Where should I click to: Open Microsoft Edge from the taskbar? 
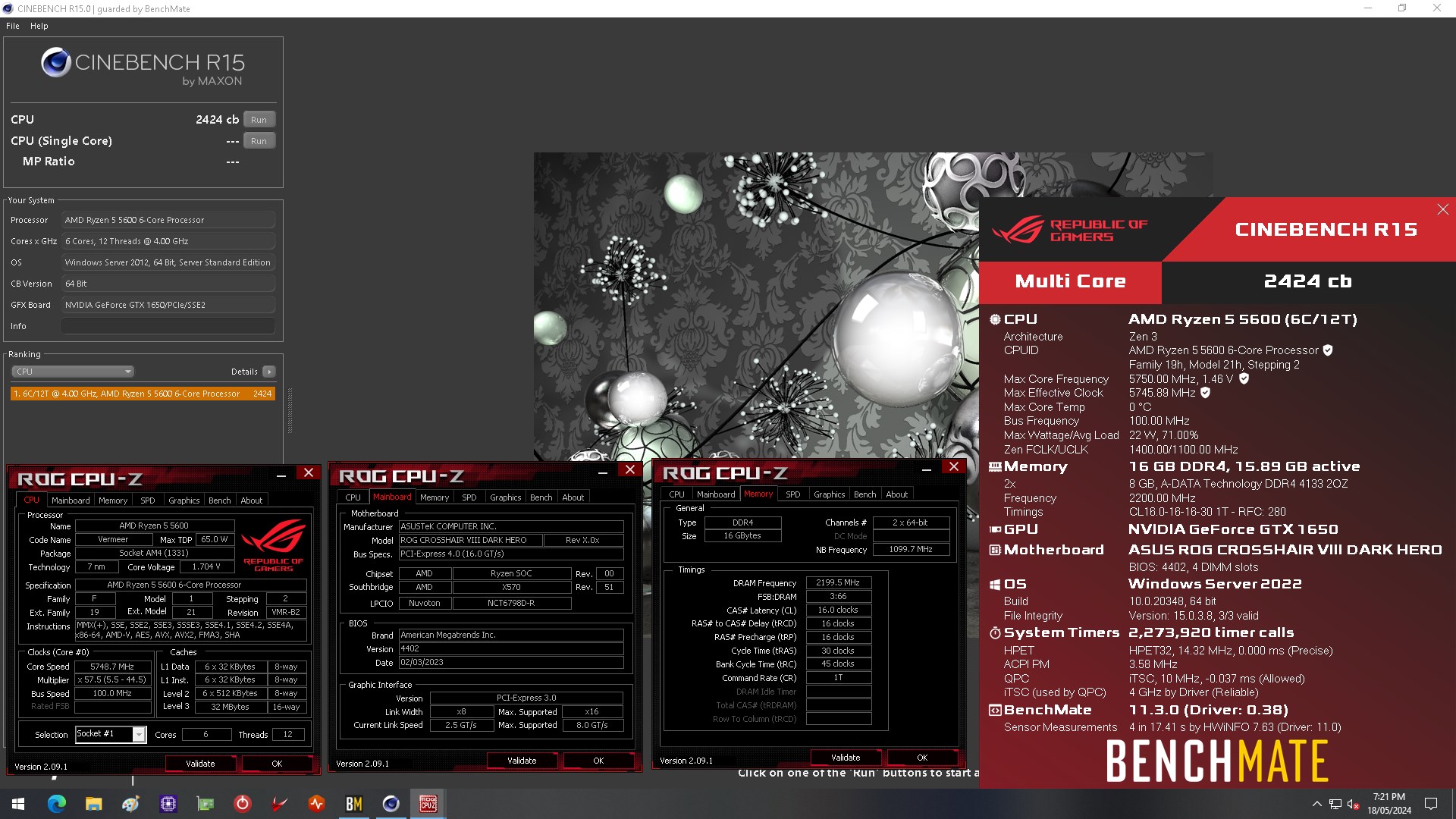pos(57,804)
